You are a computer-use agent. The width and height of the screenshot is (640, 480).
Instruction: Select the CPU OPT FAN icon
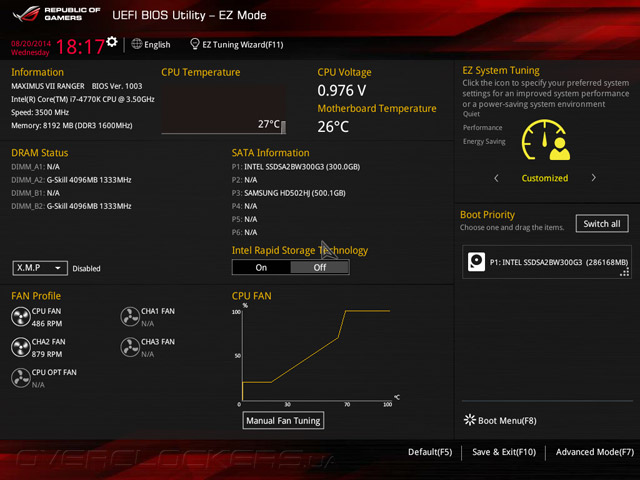(x=20, y=378)
